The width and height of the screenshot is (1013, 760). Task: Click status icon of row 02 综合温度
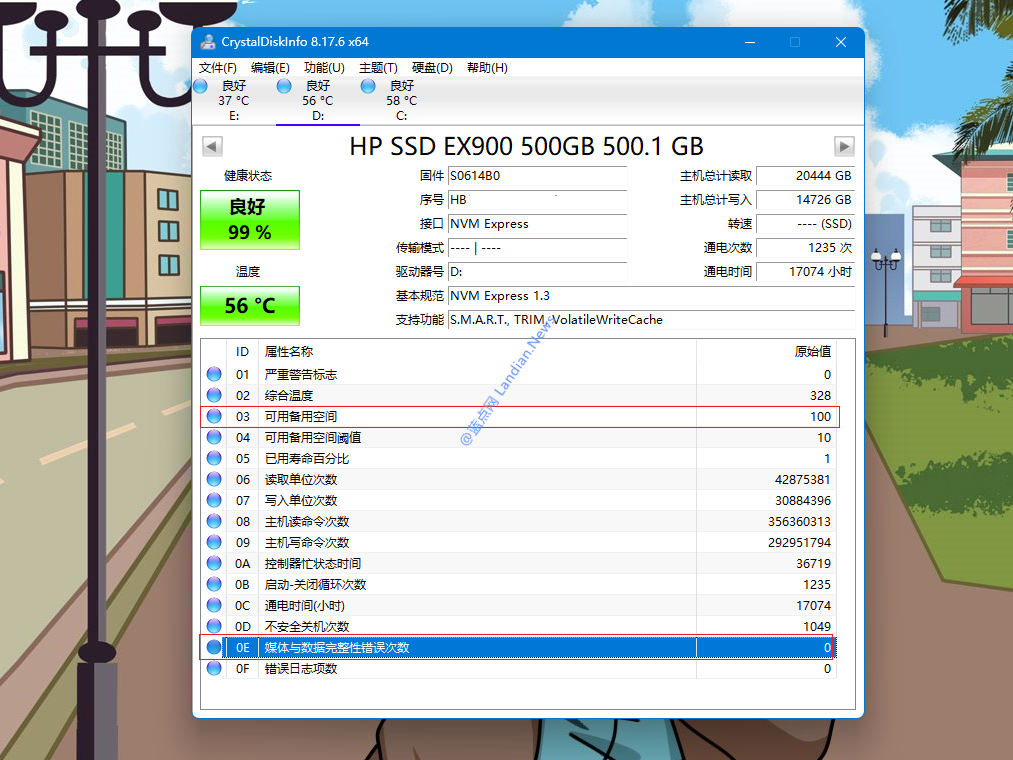[214, 395]
